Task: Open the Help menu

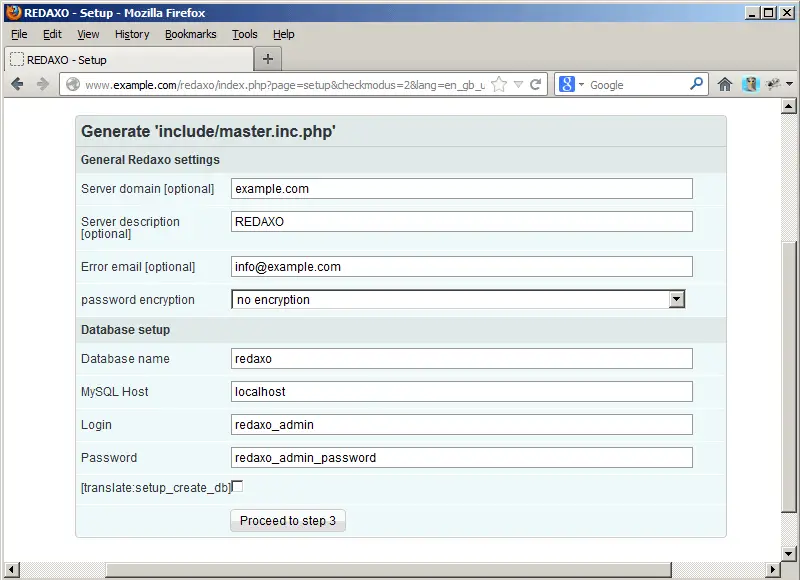Action: click(284, 34)
